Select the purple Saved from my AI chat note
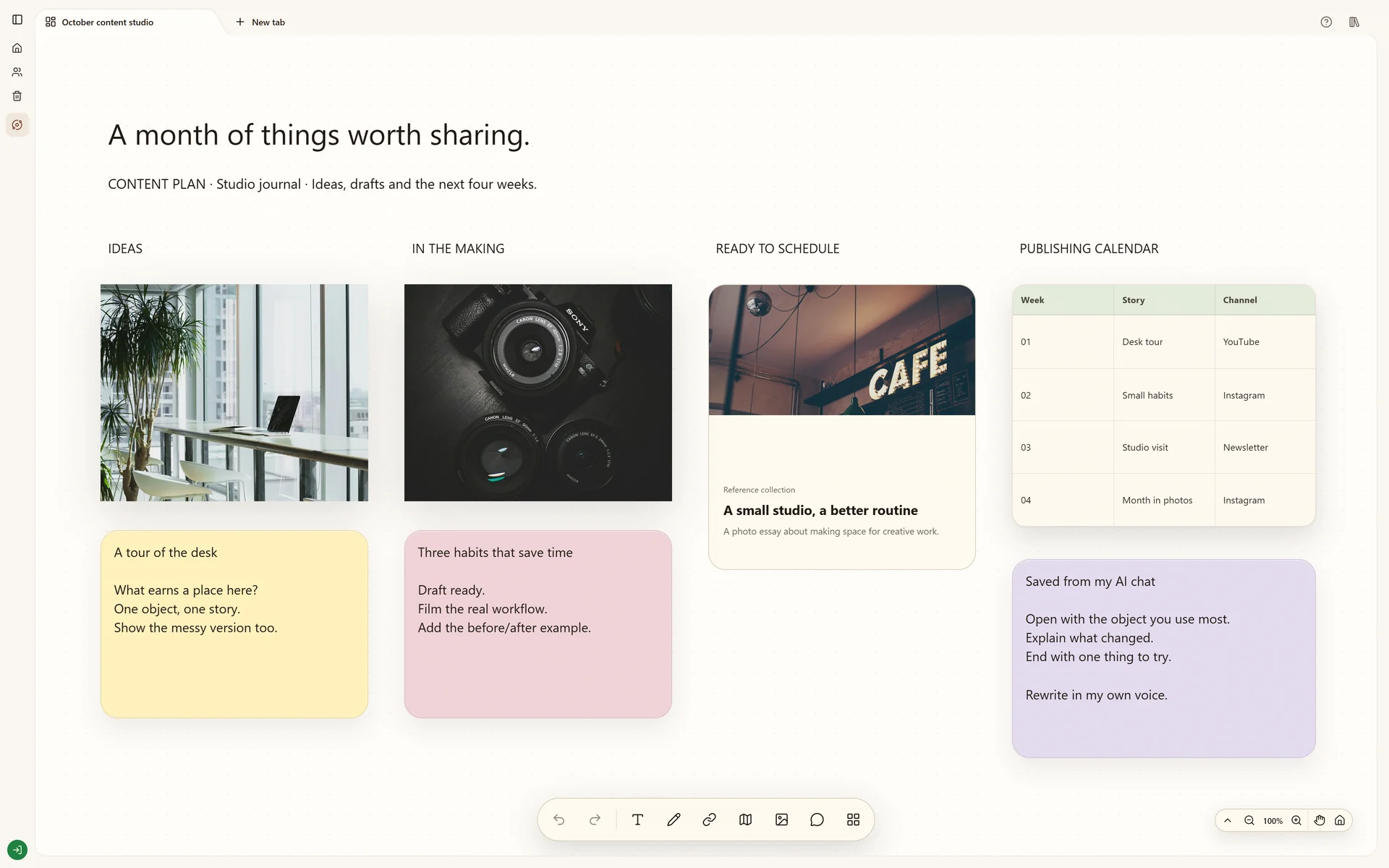This screenshot has width=1389, height=868. point(1163,658)
